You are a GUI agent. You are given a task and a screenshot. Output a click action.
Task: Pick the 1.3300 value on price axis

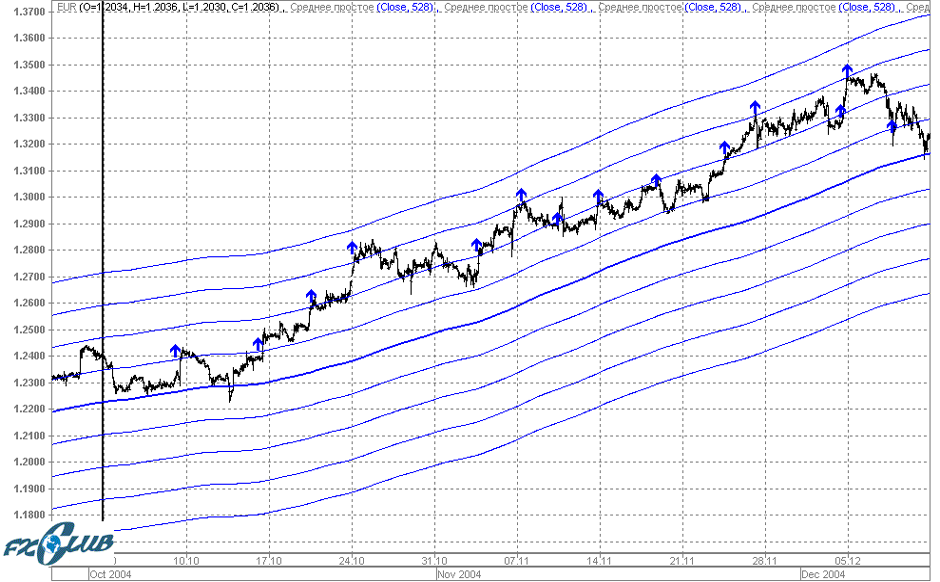click(29, 118)
